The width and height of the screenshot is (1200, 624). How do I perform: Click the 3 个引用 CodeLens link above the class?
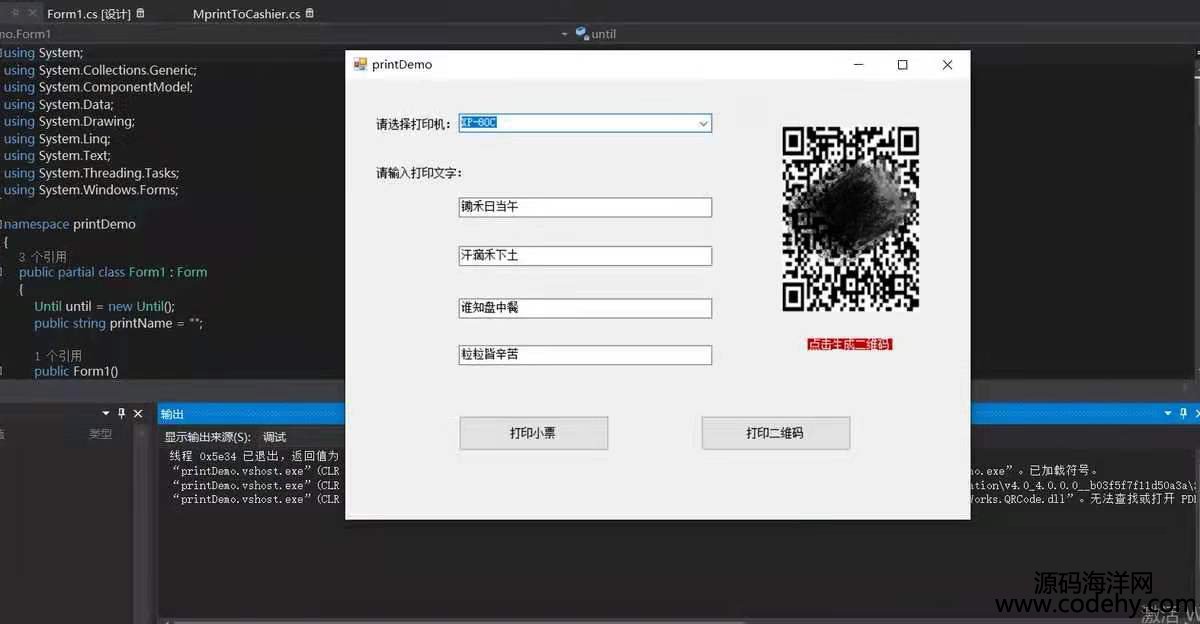pos(43,257)
